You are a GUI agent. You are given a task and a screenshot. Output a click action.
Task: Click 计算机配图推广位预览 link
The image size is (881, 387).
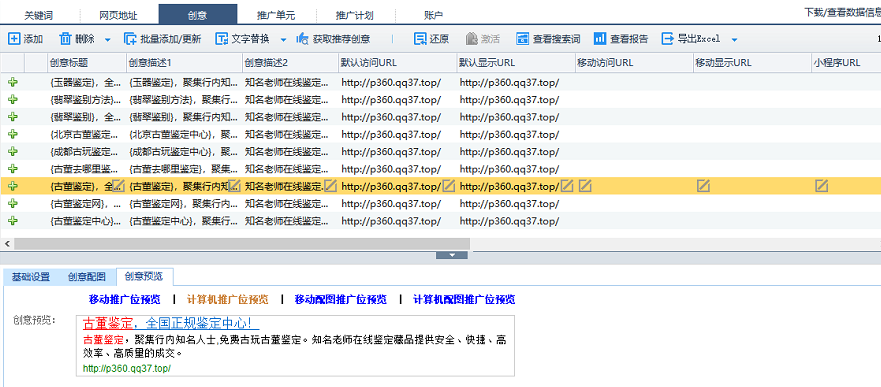point(464,299)
